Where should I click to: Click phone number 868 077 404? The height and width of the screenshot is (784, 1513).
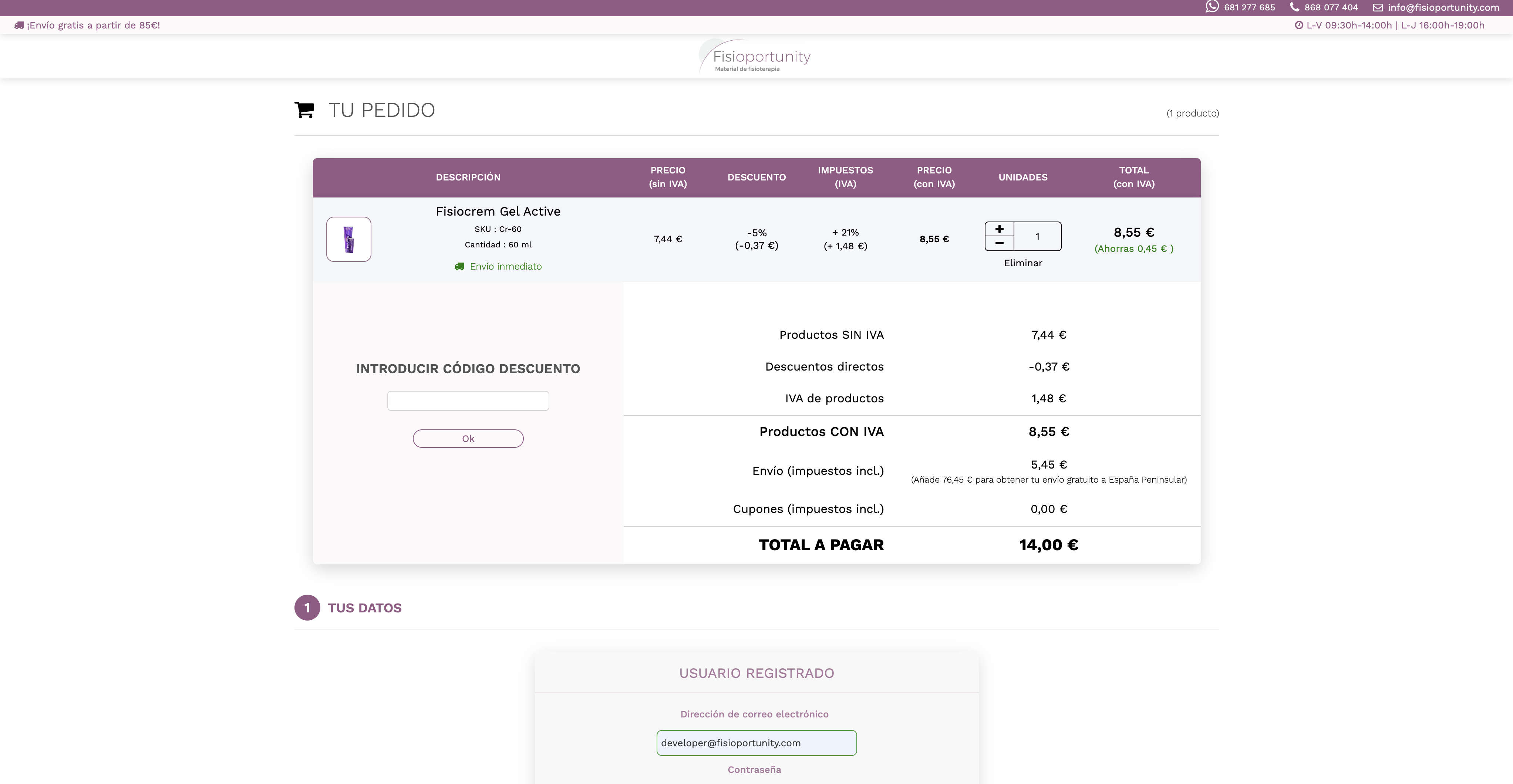click(1331, 8)
